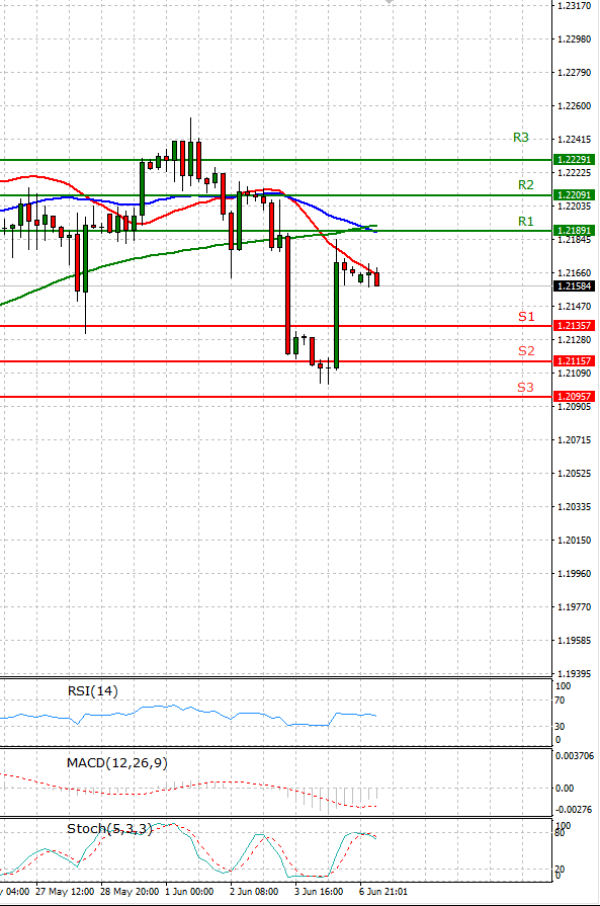Click the 0.003706 MACD scale value

(574, 756)
